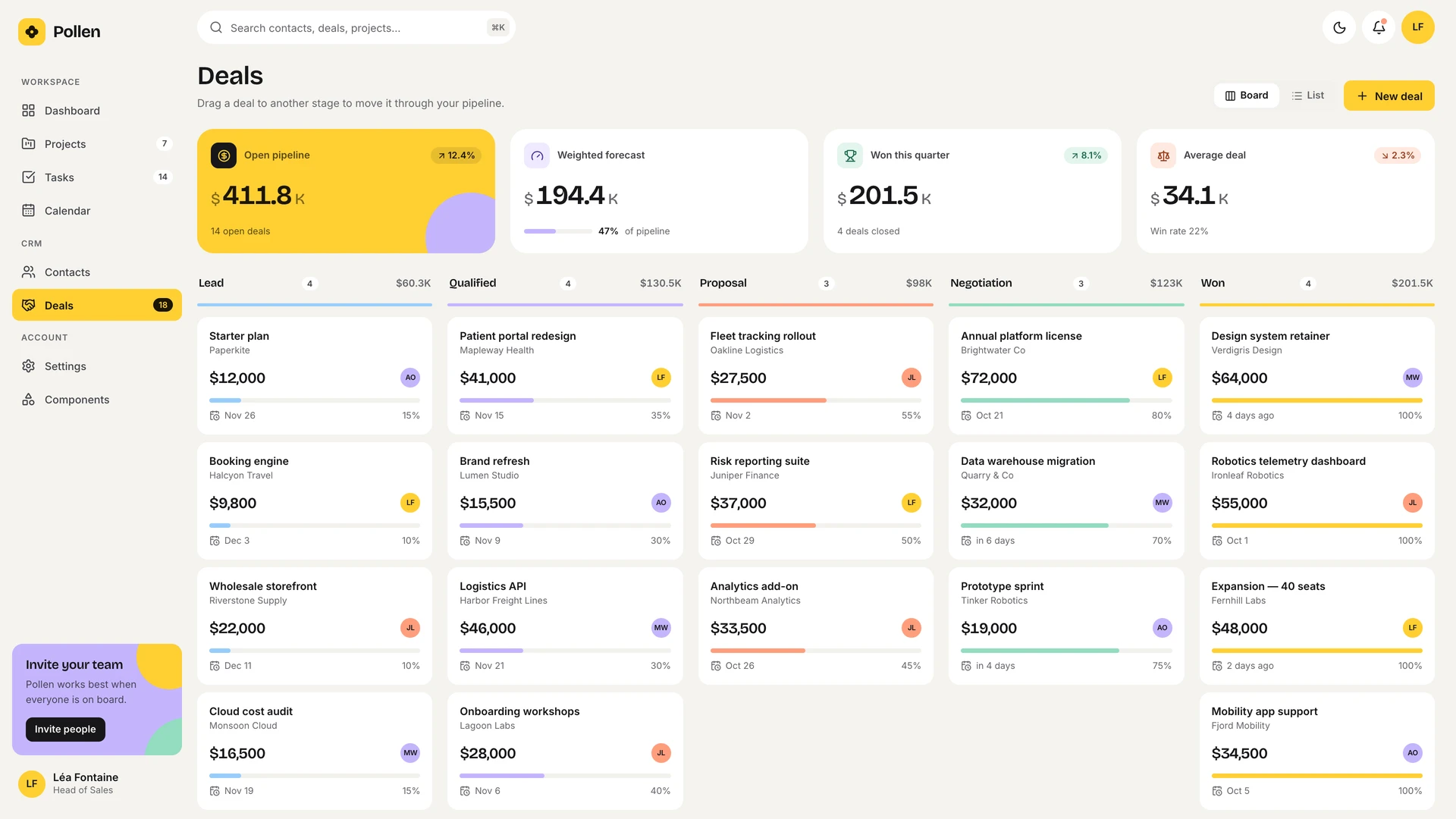The height and width of the screenshot is (819, 1456).
Task: Click the LF profile avatar in top bar
Action: coord(1418,27)
